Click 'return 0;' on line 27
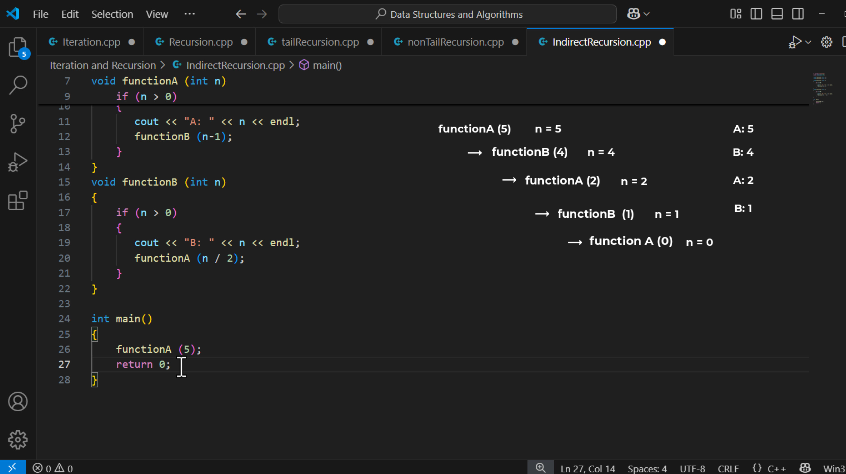The image size is (846, 474). [x=143, y=365]
